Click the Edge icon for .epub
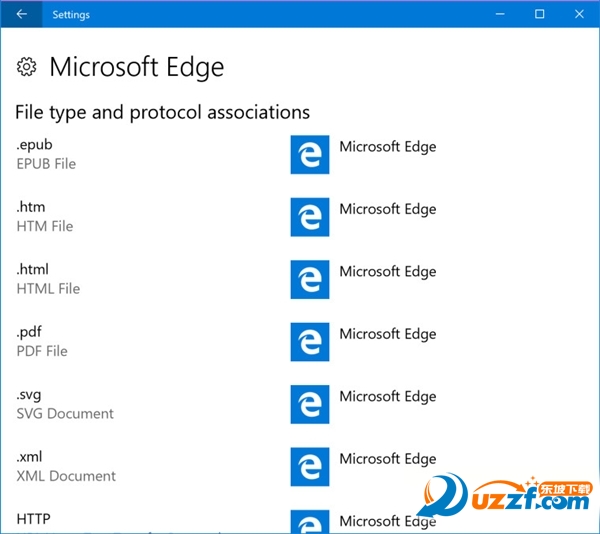Image resolution: width=600 pixels, height=534 pixels. (310, 155)
